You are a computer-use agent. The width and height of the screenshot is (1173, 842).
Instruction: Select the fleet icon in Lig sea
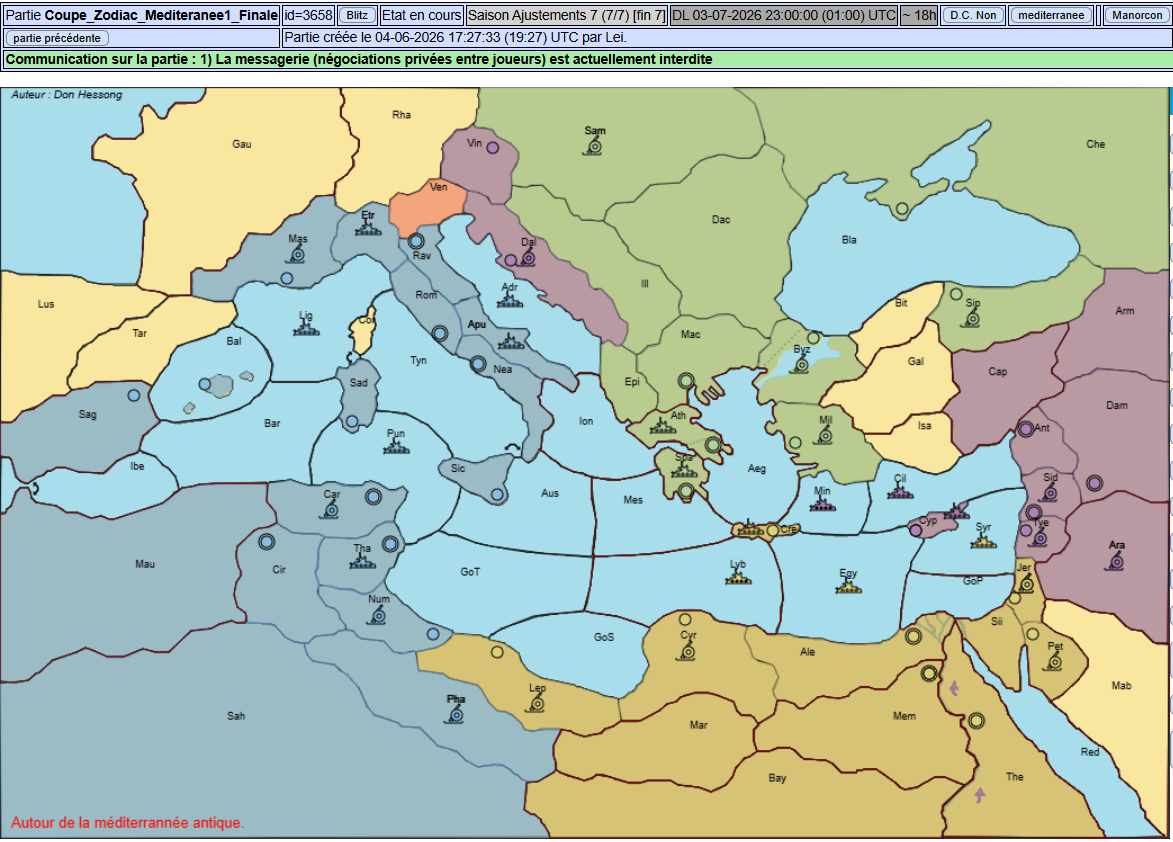click(306, 328)
